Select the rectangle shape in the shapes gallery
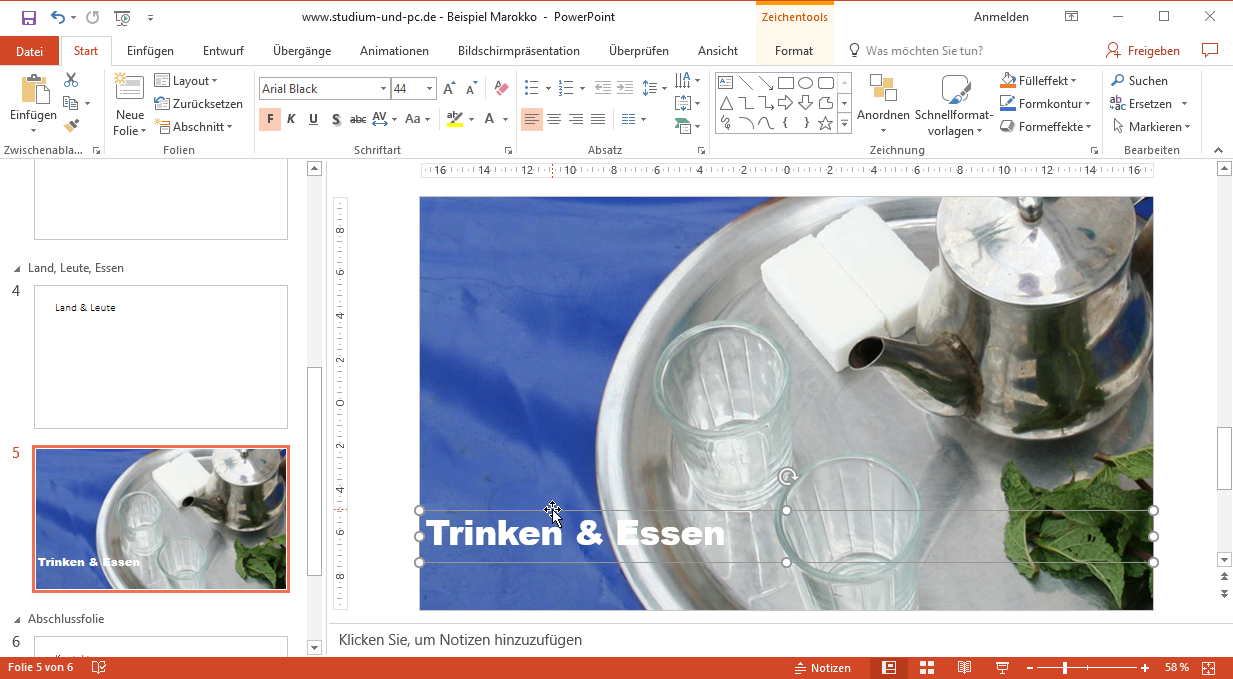 (x=786, y=83)
